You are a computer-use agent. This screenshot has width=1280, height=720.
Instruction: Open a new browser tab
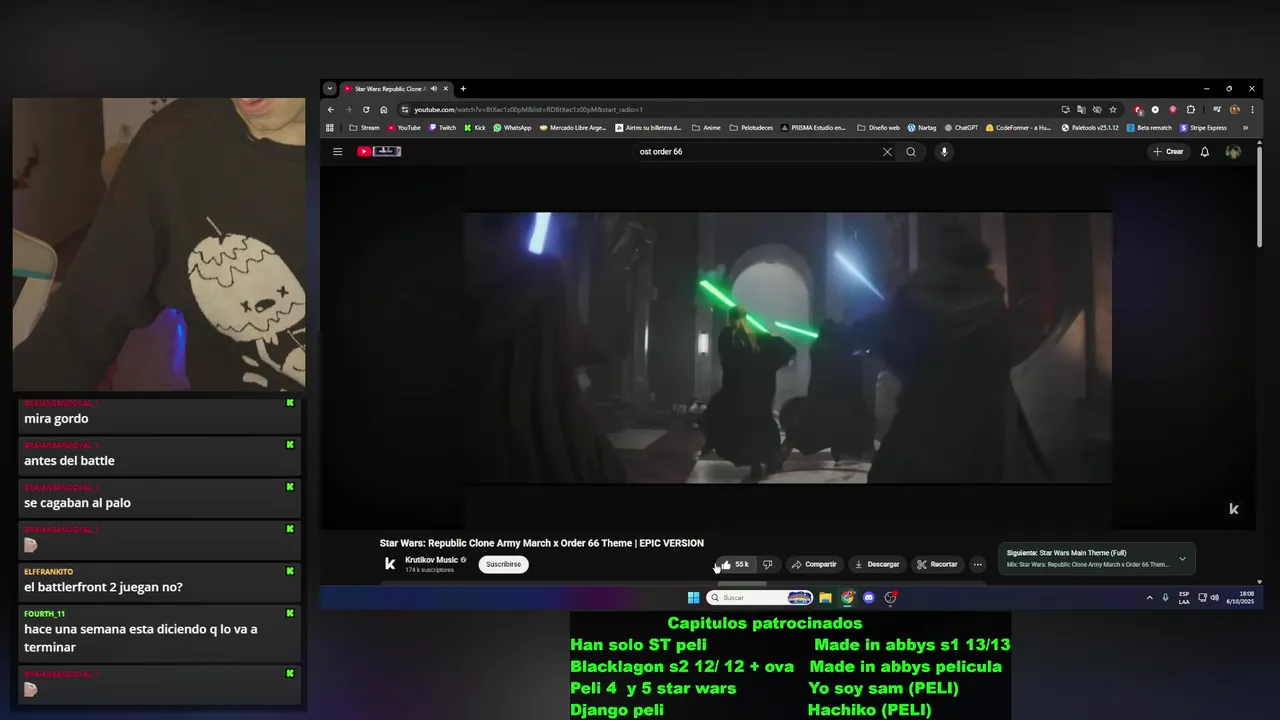coord(463,89)
